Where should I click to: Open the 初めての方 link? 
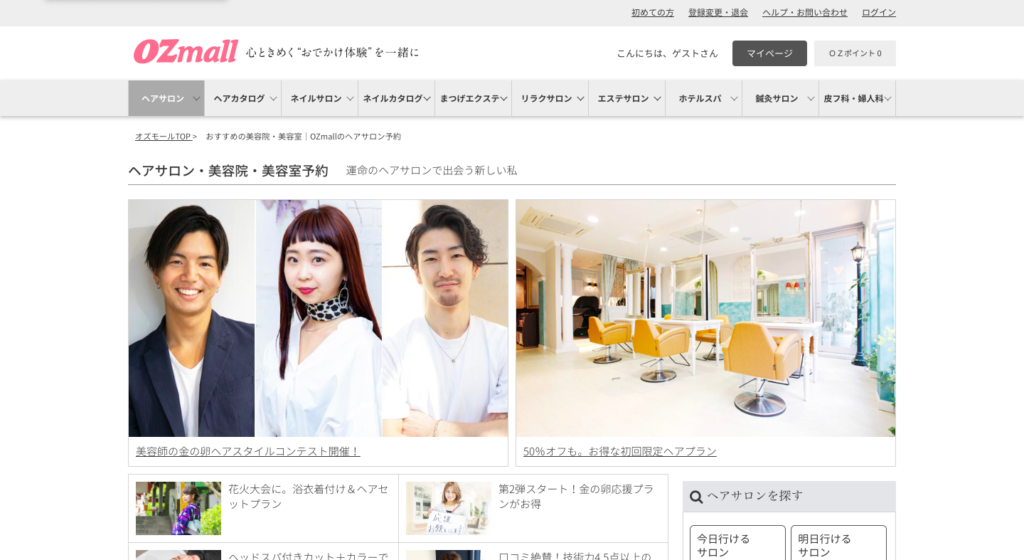[652, 12]
